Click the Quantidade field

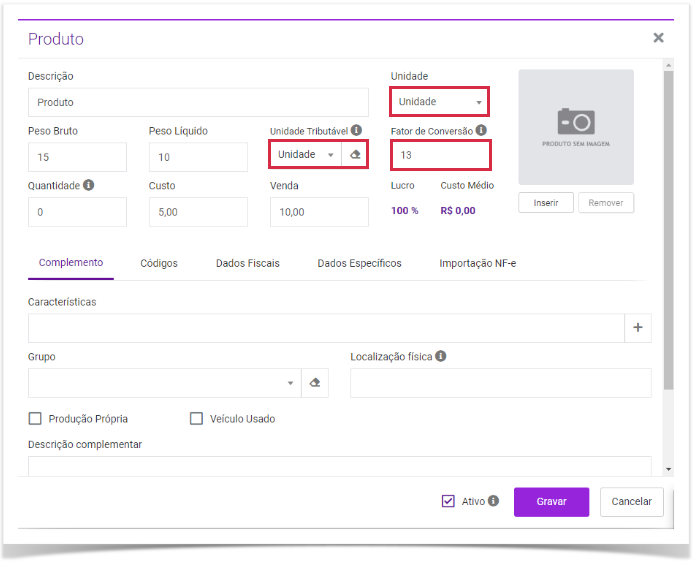[77, 212]
